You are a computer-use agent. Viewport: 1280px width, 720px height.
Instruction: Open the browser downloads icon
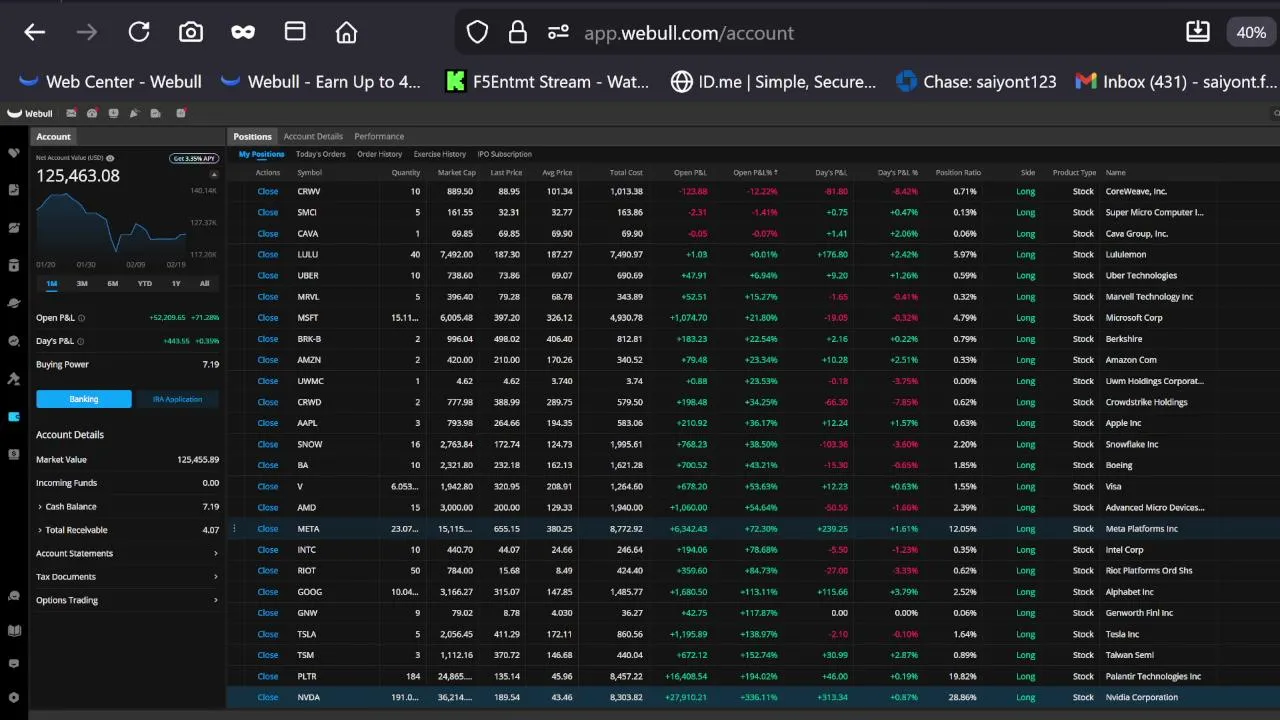click(1198, 32)
